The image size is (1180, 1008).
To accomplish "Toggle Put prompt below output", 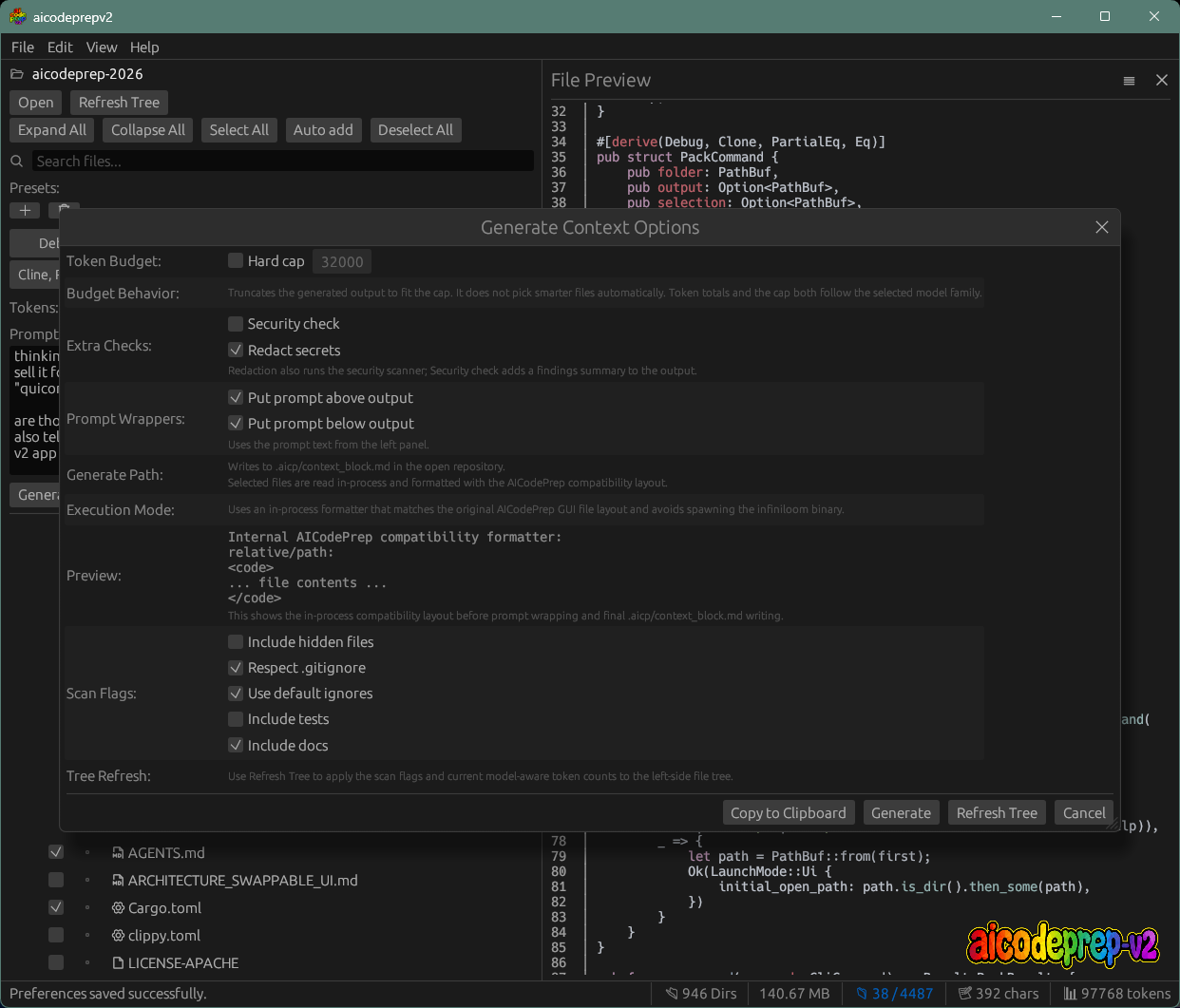I will (x=236, y=424).
